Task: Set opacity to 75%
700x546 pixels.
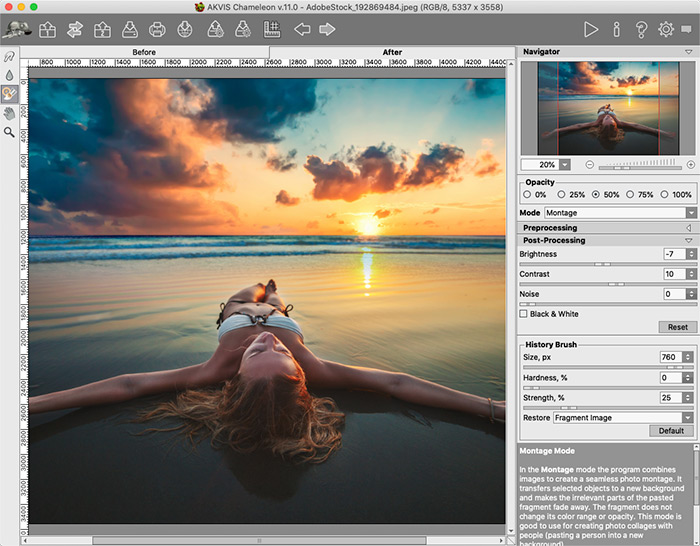Action: tap(632, 195)
